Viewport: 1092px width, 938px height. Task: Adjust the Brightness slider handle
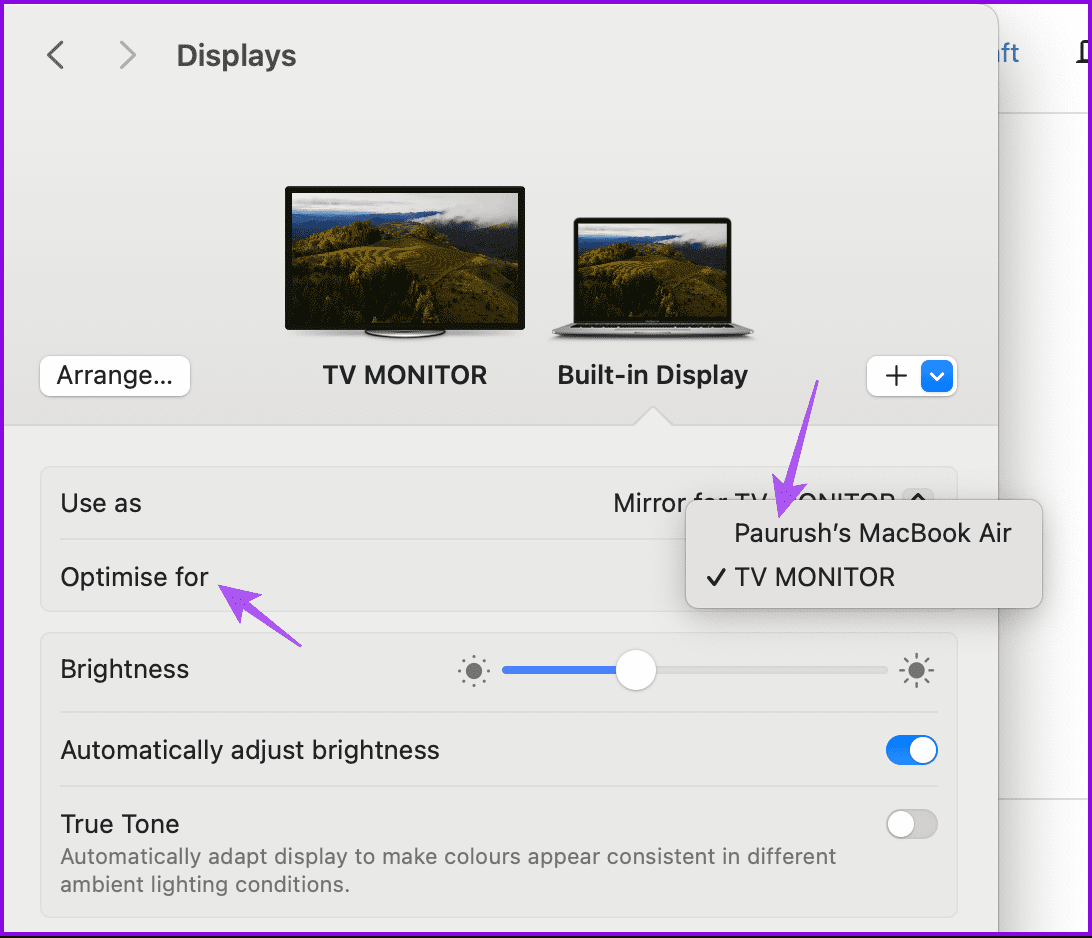tap(635, 671)
